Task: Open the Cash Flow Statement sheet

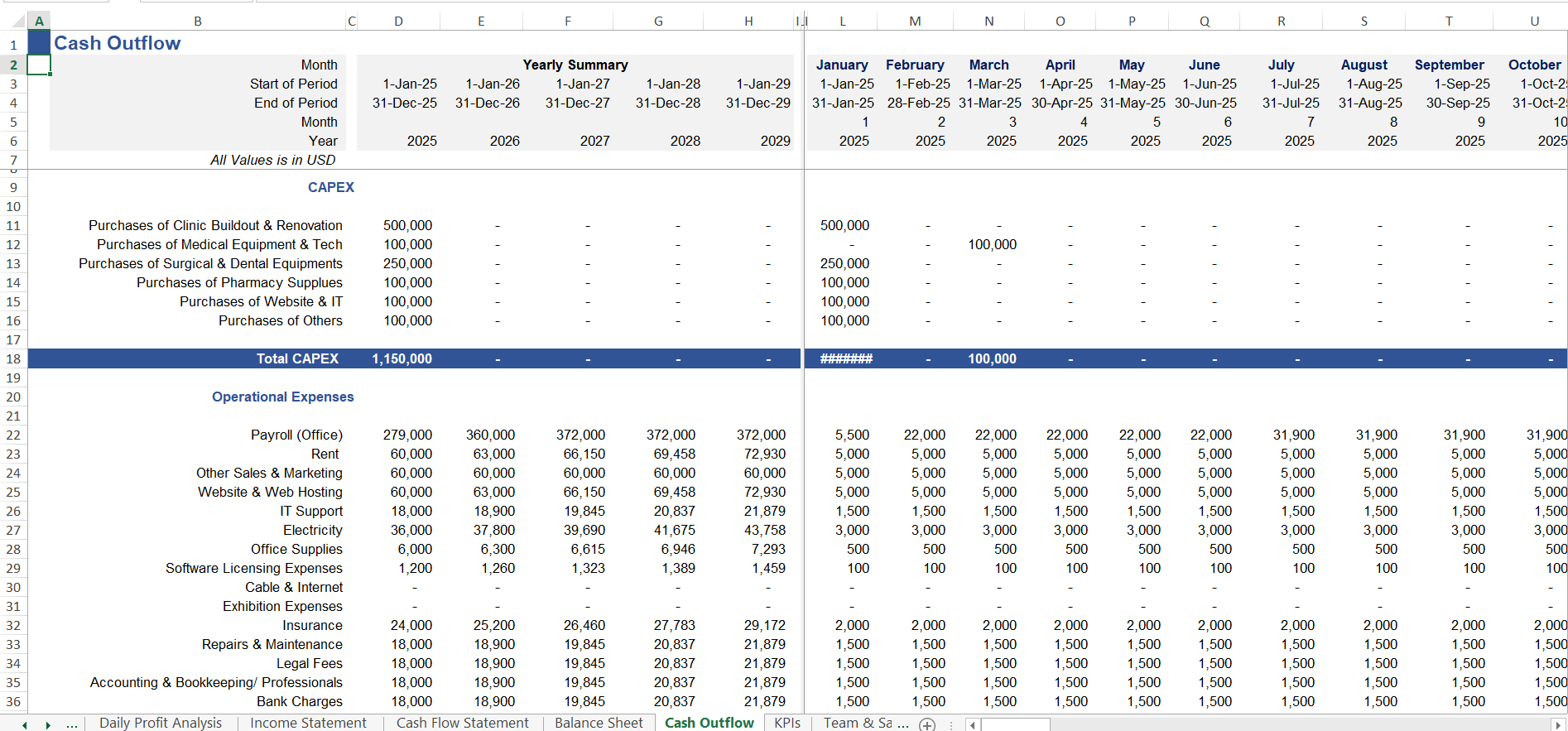Action: pyautogui.click(x=462, y=723)
